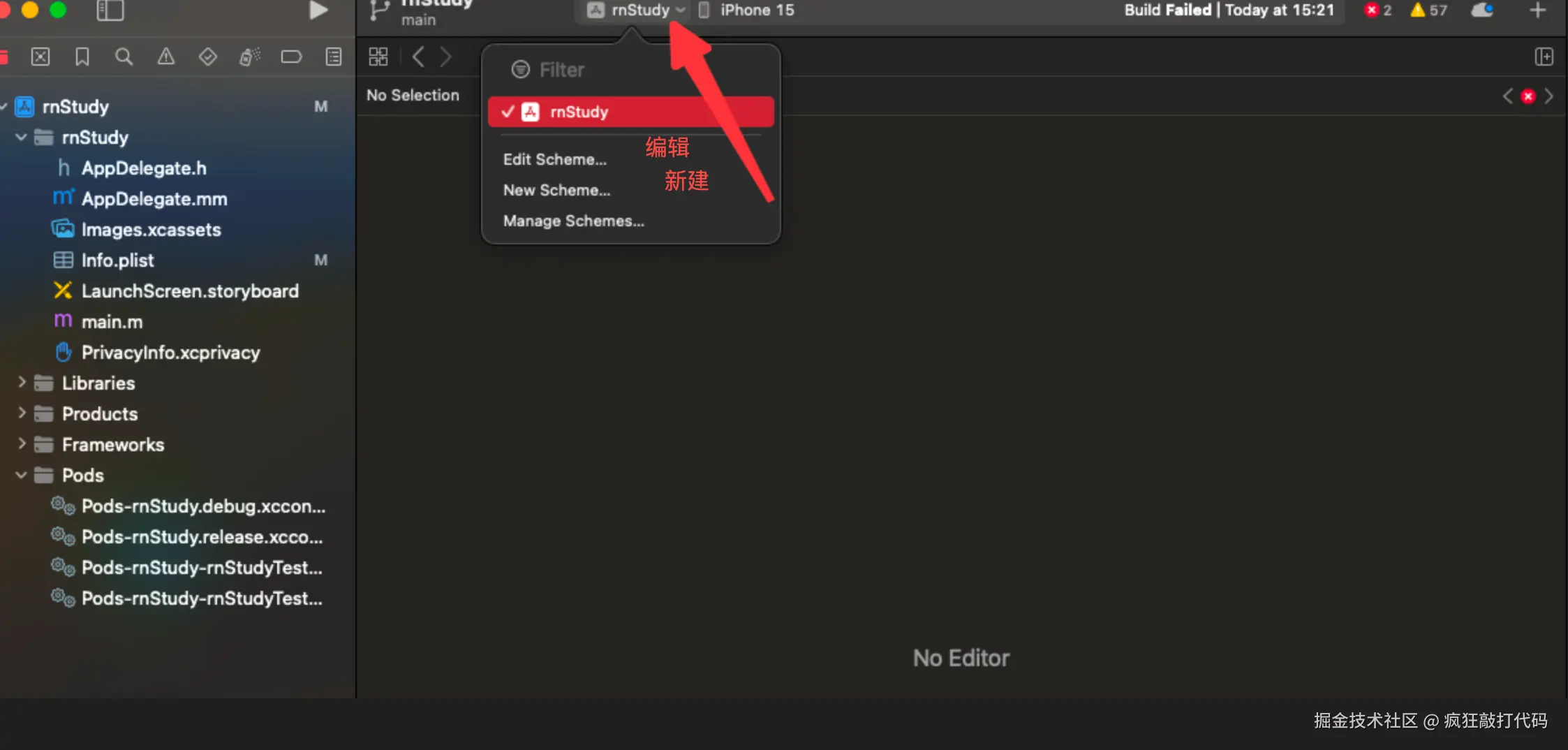The width and height of the screenshot is (1568, 750).
Task: Open the breakpoint navigator icon
Action: [x=291, y=57]
